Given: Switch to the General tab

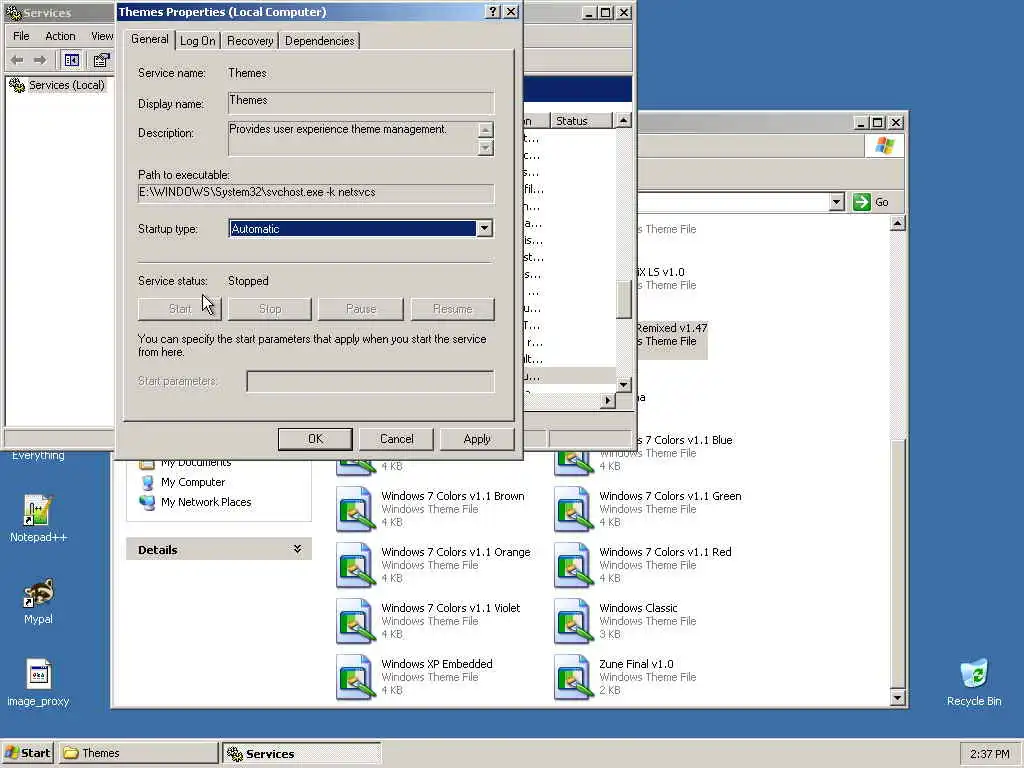Looking at the screenshot, I should 150,39.
